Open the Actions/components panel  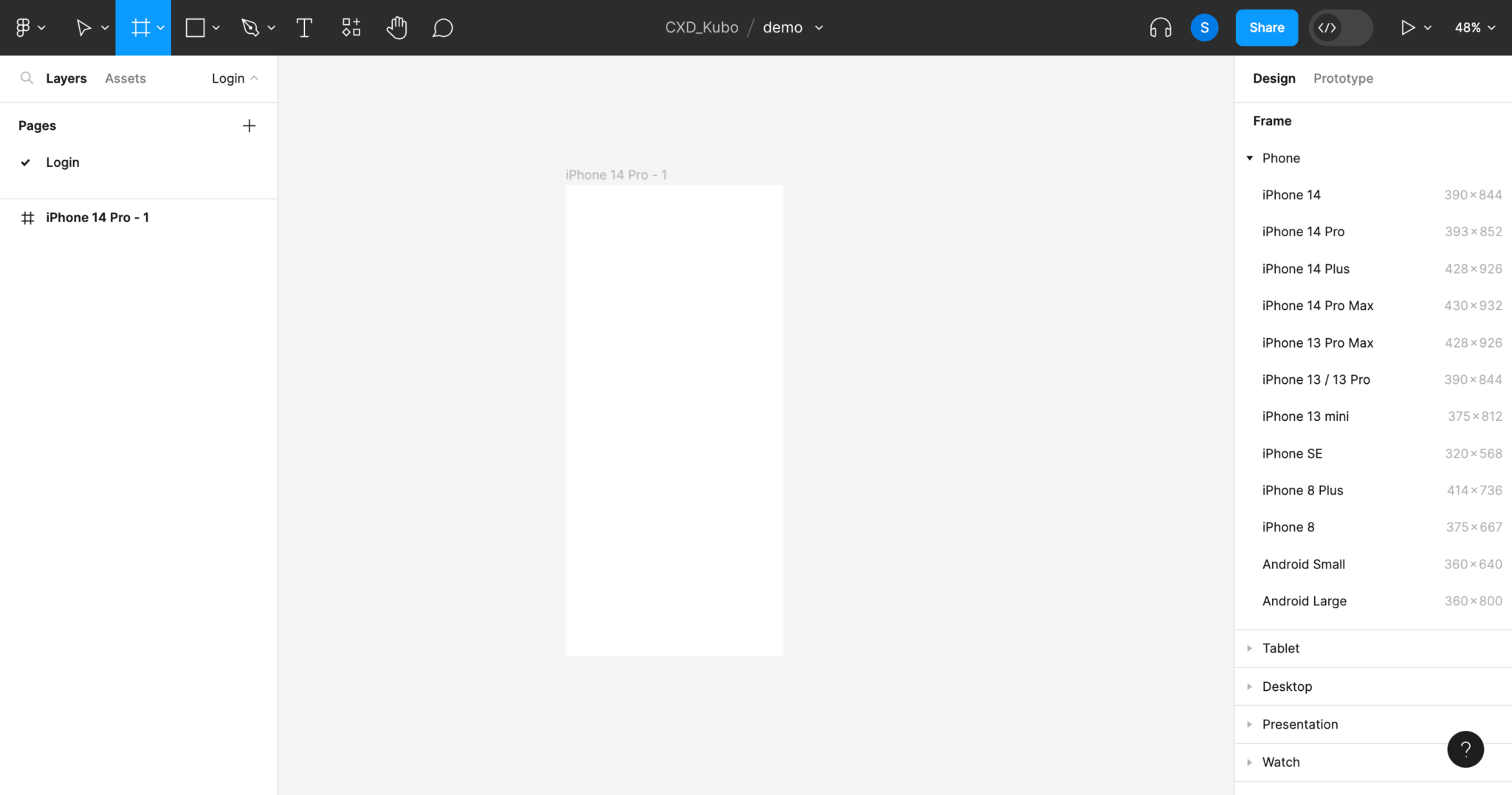[350, 27]
